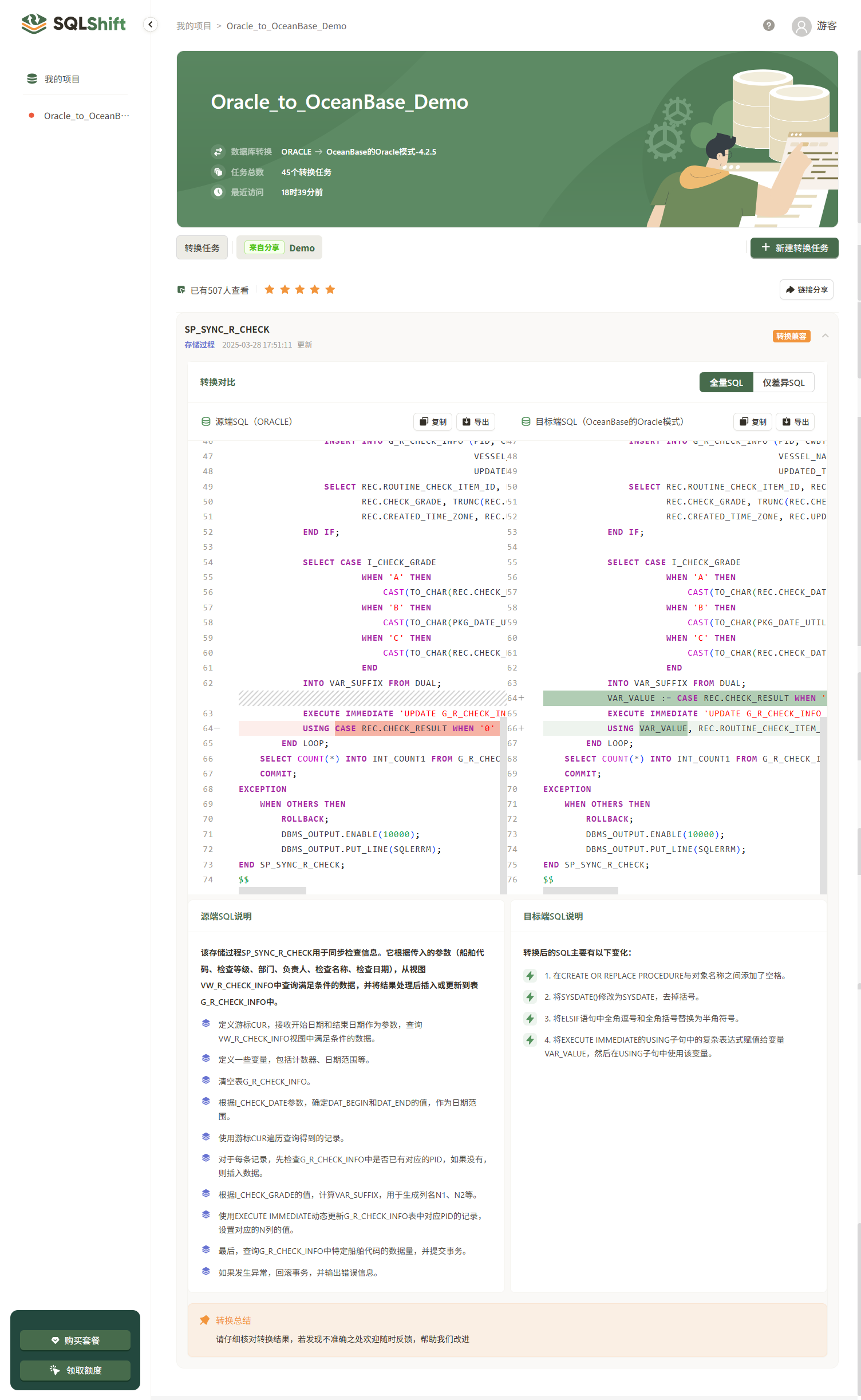Open the help question-mark icon
This screenshot has width=861, height=1400.
pyautogui.click(x=769, y=25)
